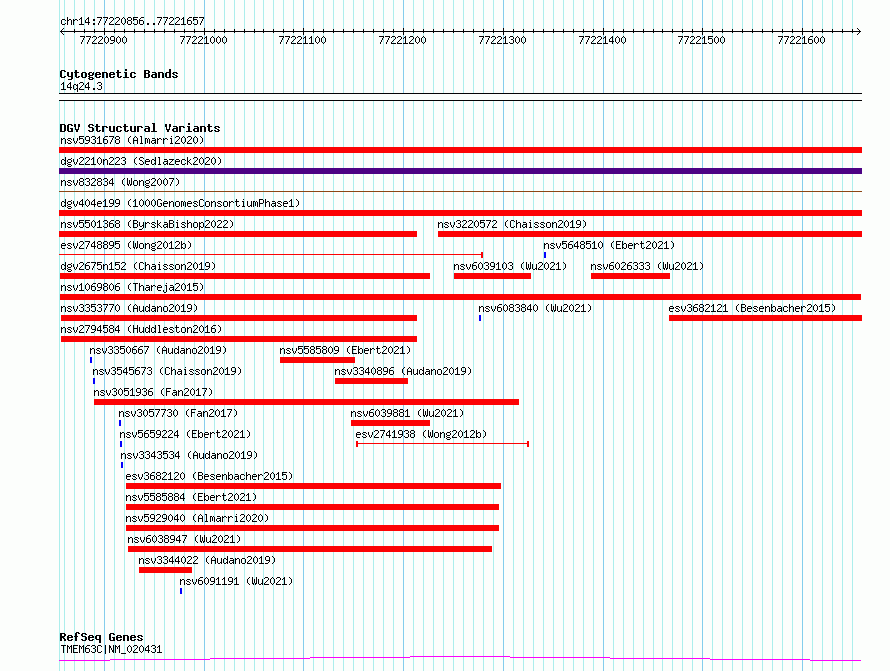The image size is (890, 671).
Task: Click the nsv3350667 (Audano2019) label
Action: [158, 350]
